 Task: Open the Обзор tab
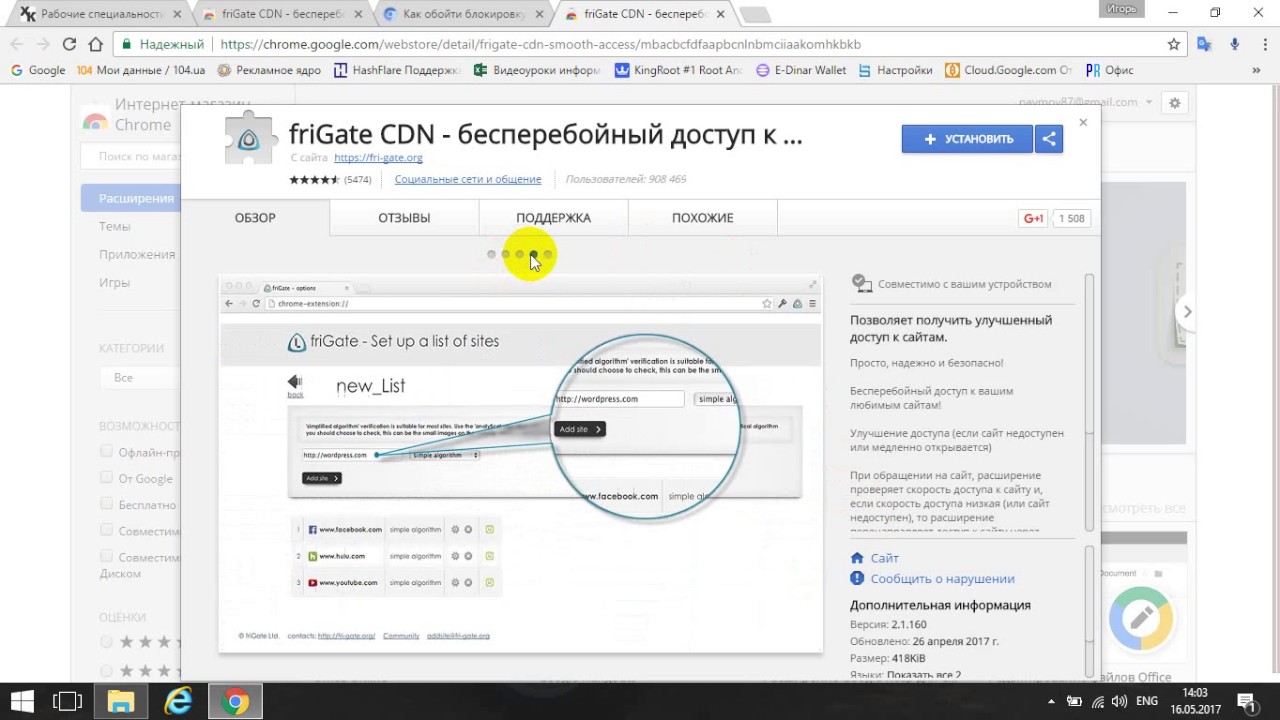(255, 218)
